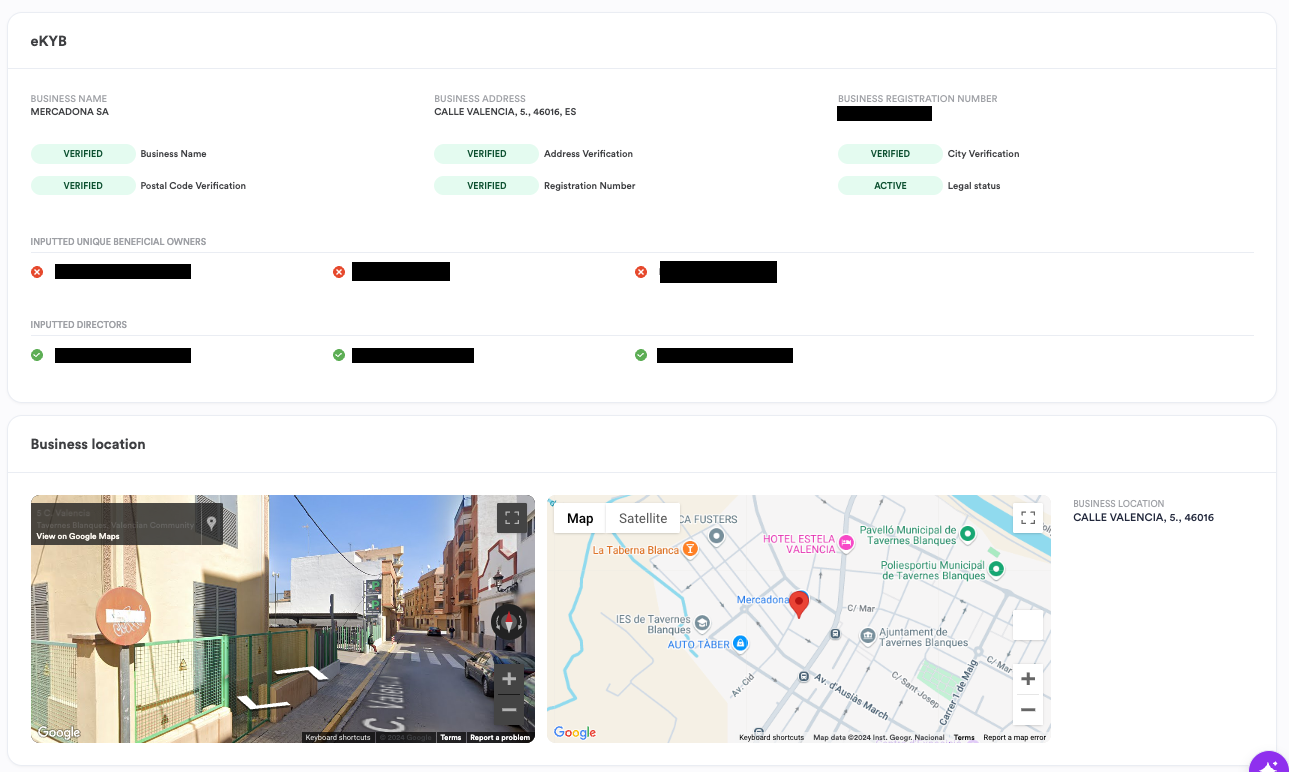The width and height of the screenshot is (1289, 772).
Task: Click the Street View compass control
Action: point(508,622)
